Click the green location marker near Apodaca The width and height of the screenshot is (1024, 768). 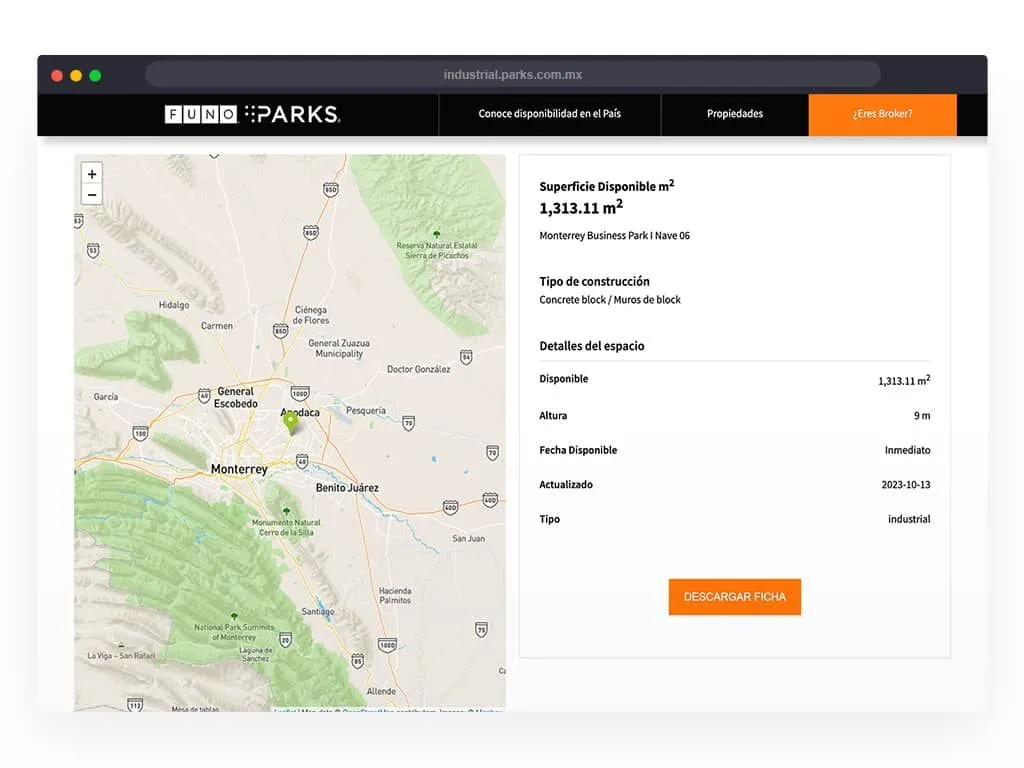point(291,421)
